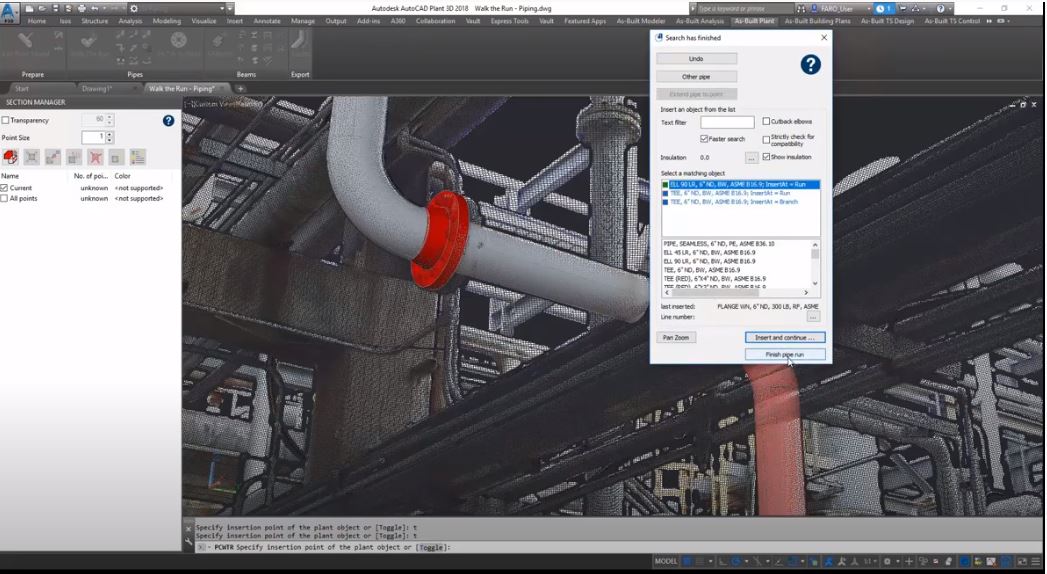Click the first red section tool in Section Manager
This screenshot has height=574, width=1047.
click(10, 157)
